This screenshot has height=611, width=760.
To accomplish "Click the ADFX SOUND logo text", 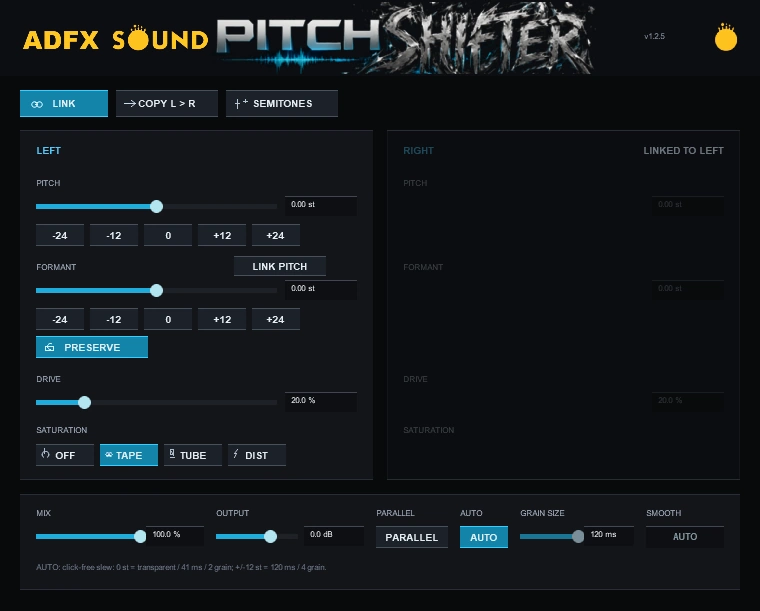I will (116, 39).
